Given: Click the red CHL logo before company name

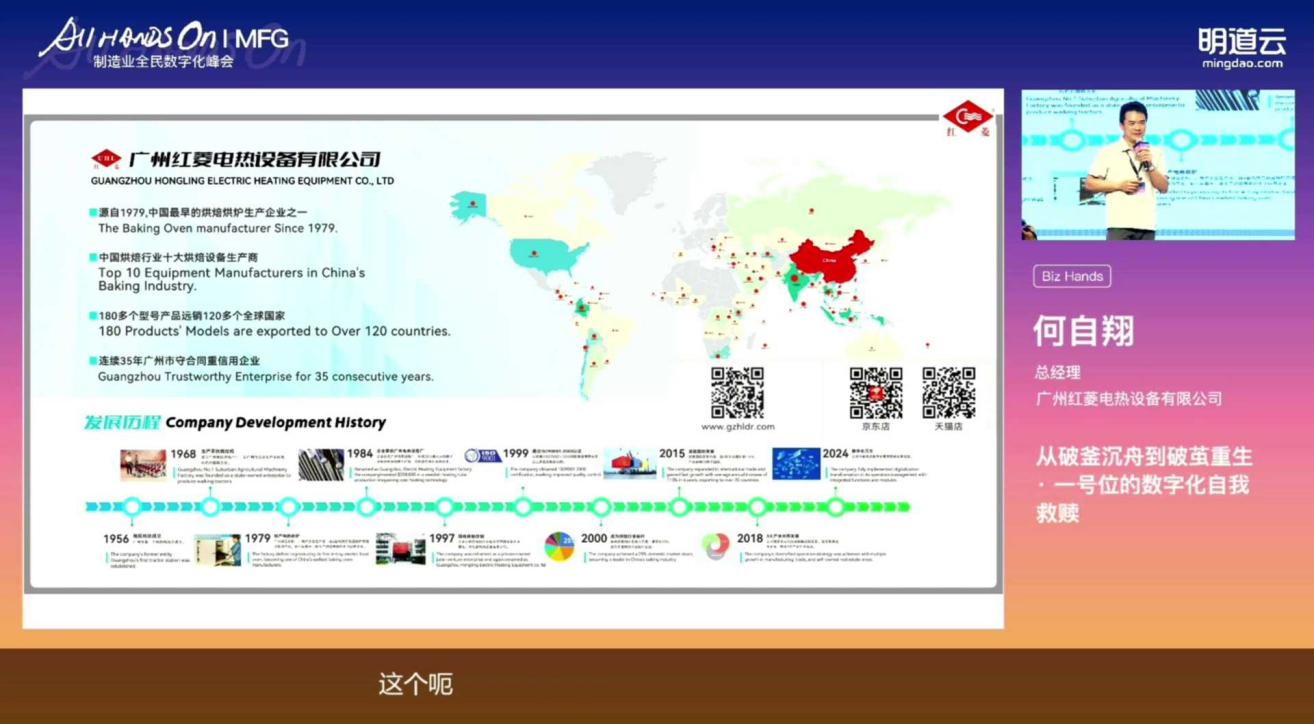Looking at the screenshot, I should [x=106, y=159].
